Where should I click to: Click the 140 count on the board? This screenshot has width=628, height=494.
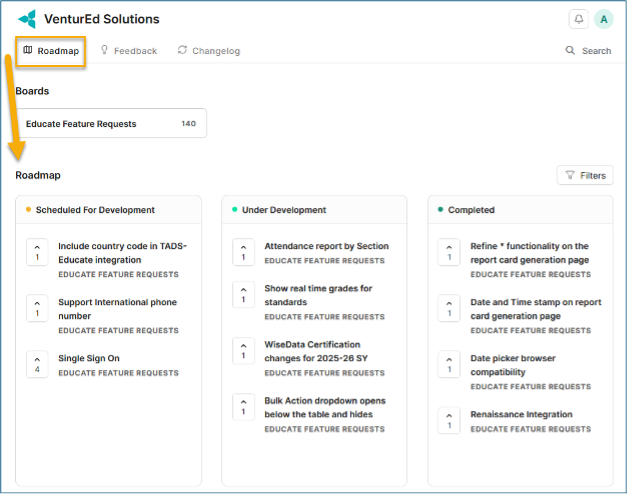188,123
